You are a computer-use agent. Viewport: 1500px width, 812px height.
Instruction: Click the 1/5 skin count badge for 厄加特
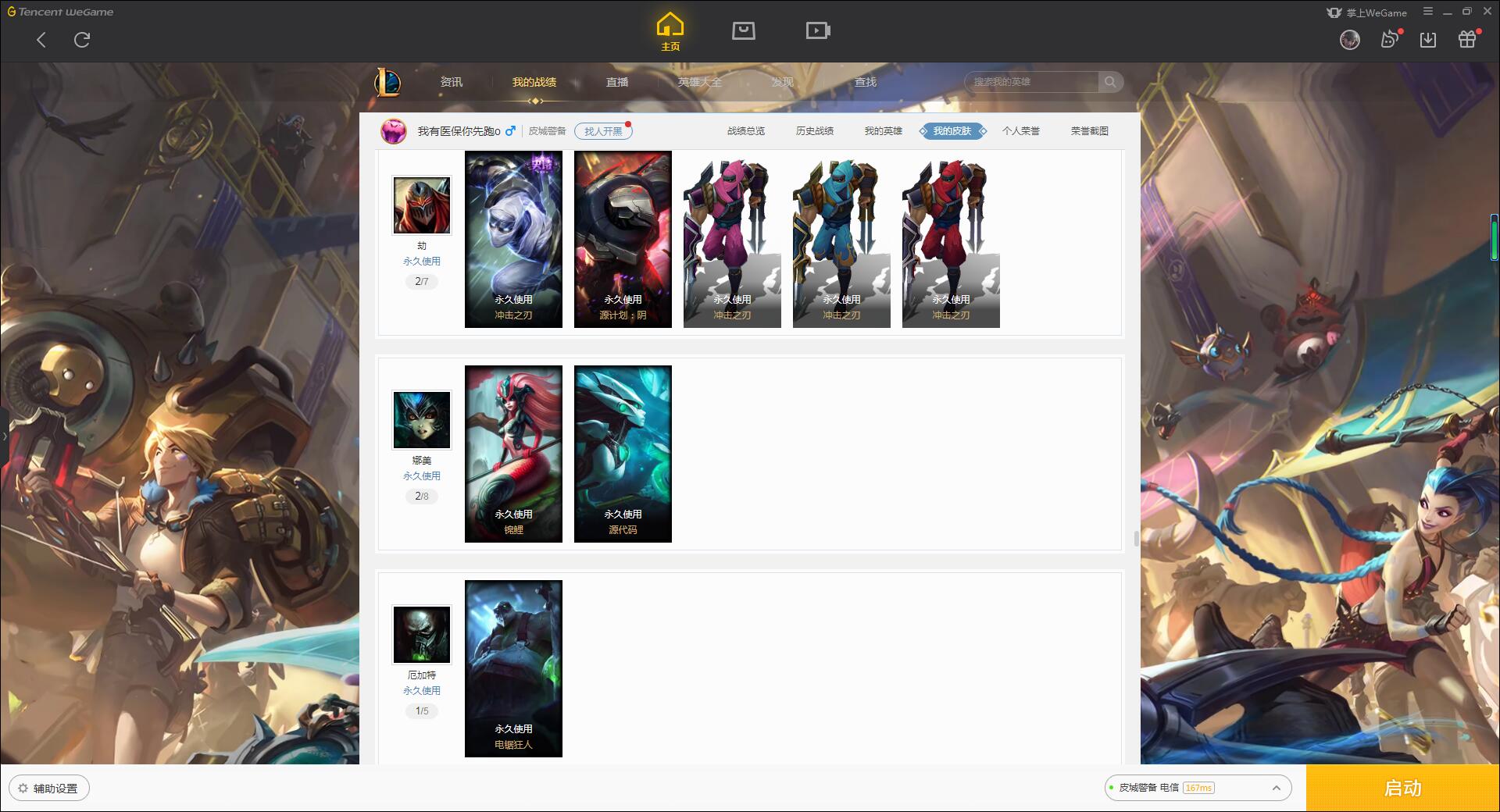pos(422,710)
